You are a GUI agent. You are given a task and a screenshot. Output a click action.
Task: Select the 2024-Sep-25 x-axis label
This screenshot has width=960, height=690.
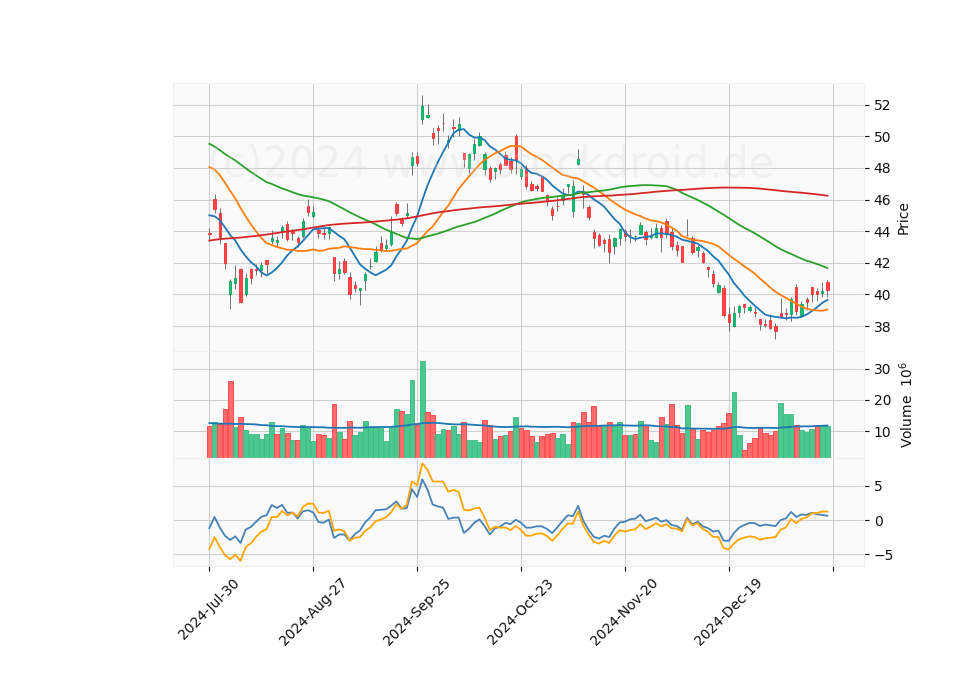click(416, 612)
